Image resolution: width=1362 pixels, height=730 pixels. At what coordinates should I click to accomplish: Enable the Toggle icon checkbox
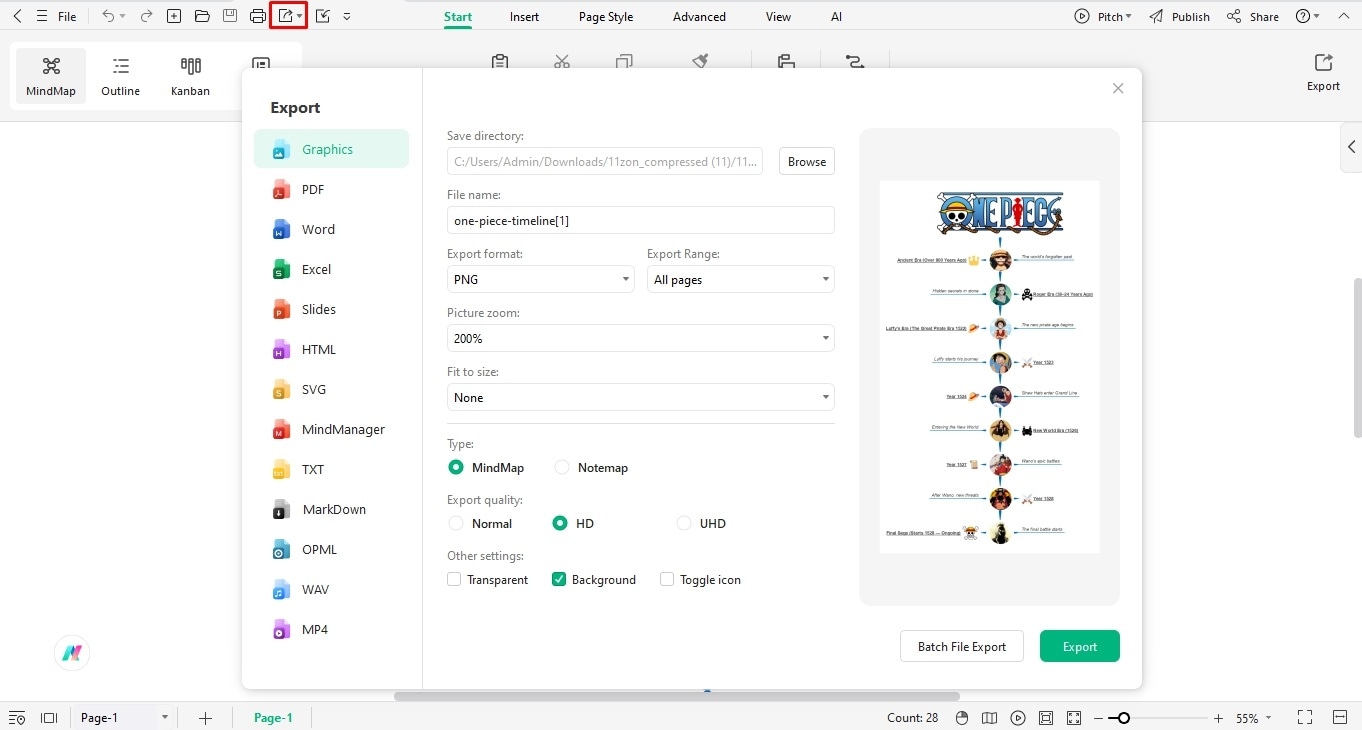667,579
